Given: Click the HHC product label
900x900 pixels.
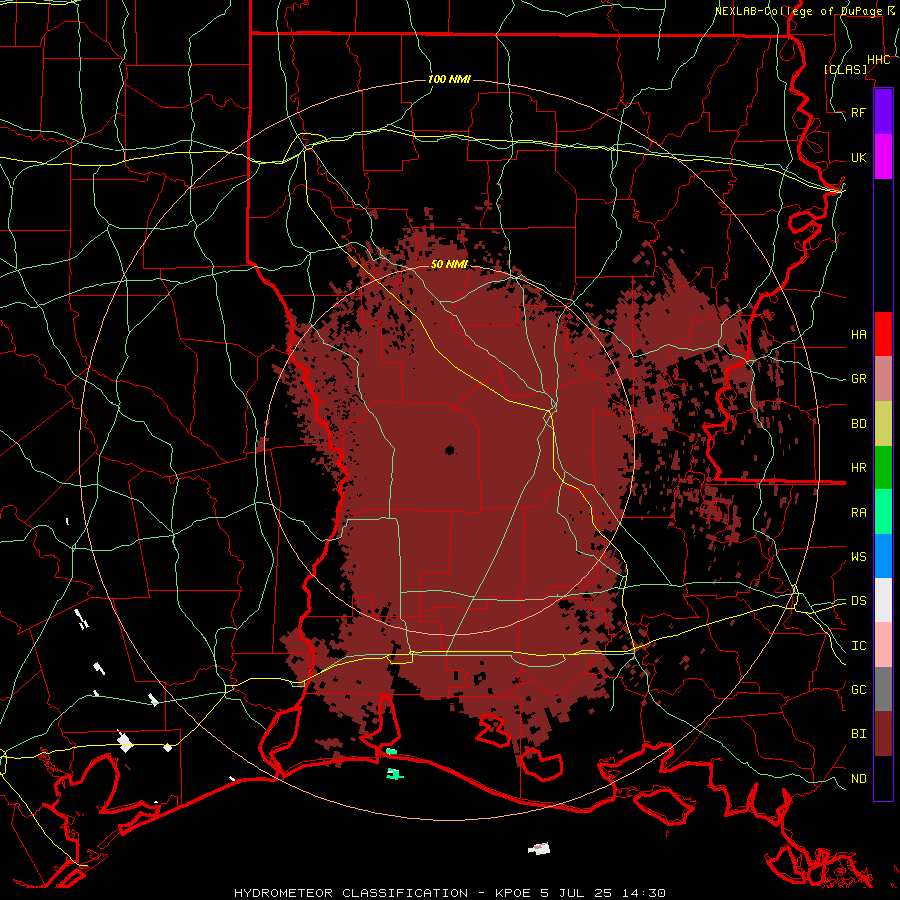Looking at the screenshot, I should click(x=878, y=60).
